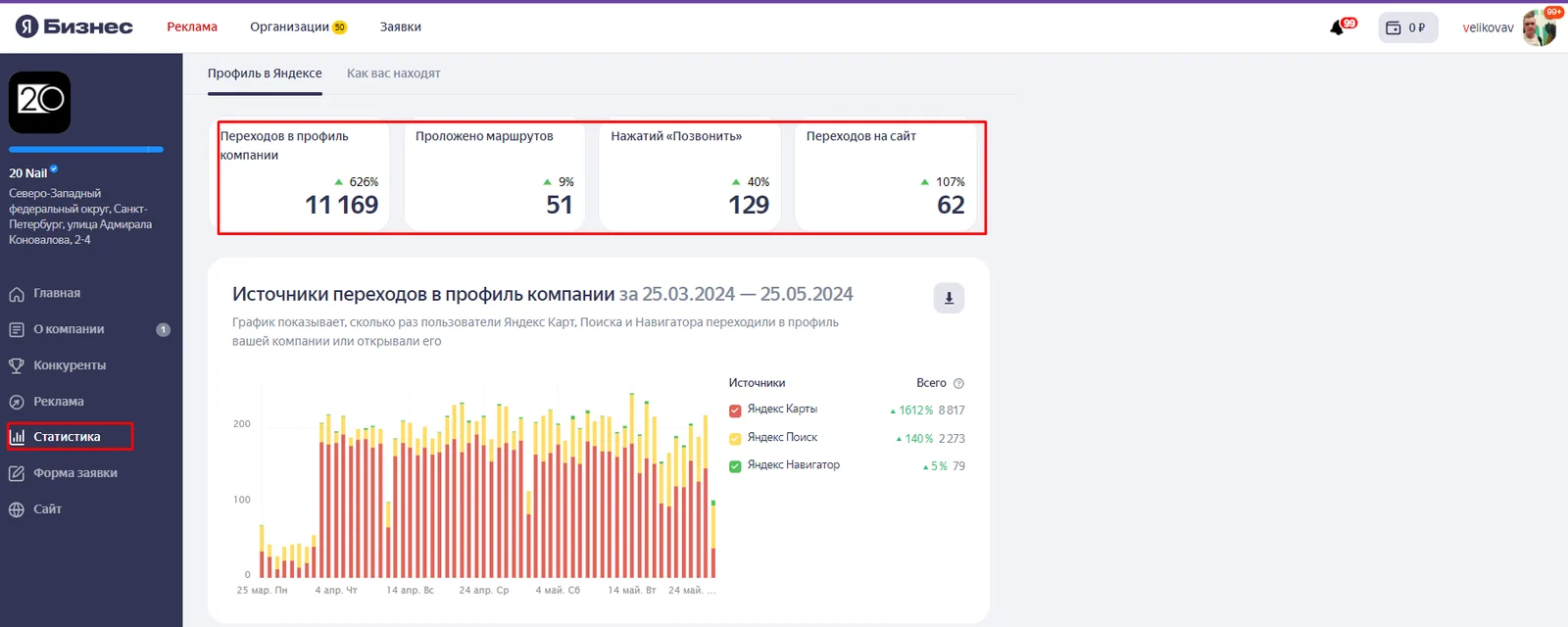Click the 79 total for Яндекс Навигатор
The height and width of the screenshot is (627, 1568).
pos(958,466)
